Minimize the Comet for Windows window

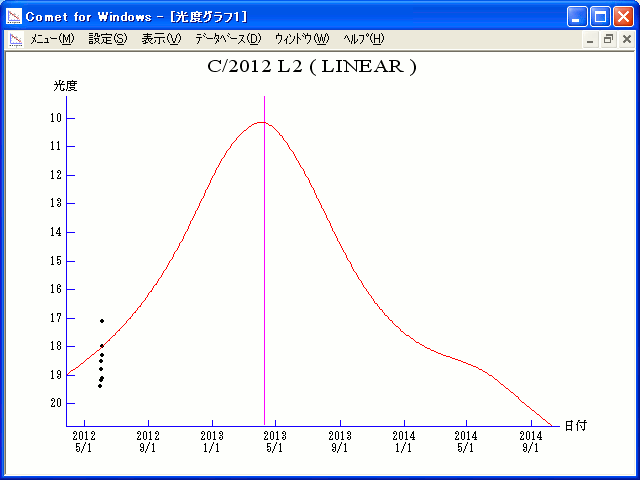click(x=577, y=17)
